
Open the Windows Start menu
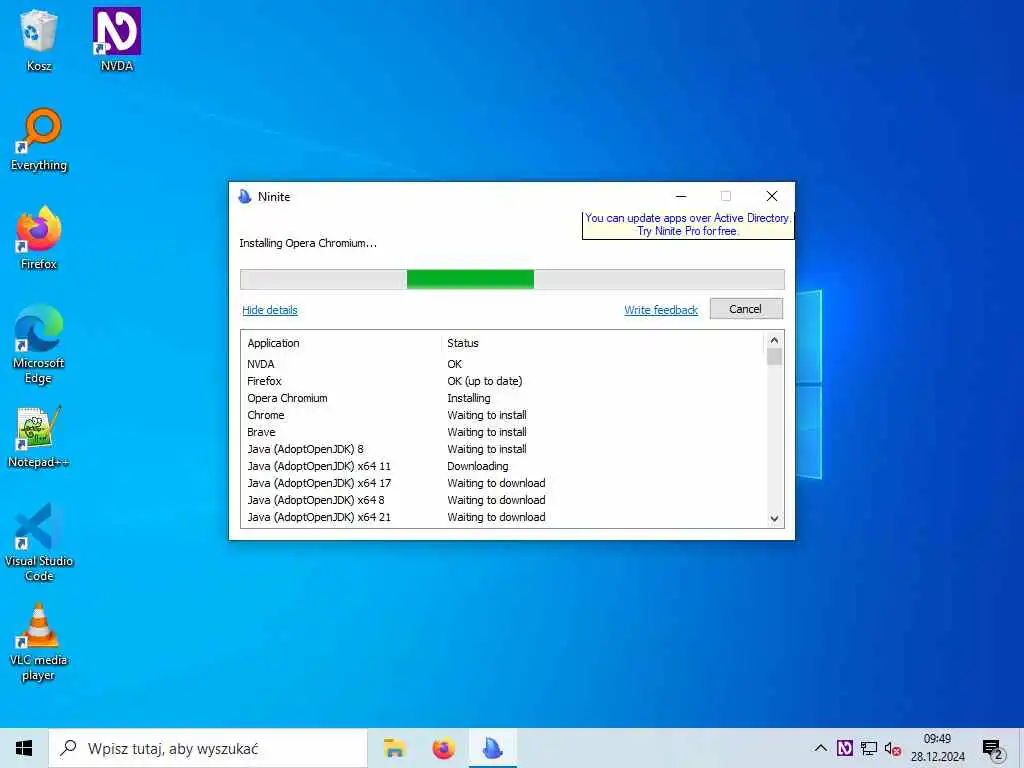(x=24, y=748)
